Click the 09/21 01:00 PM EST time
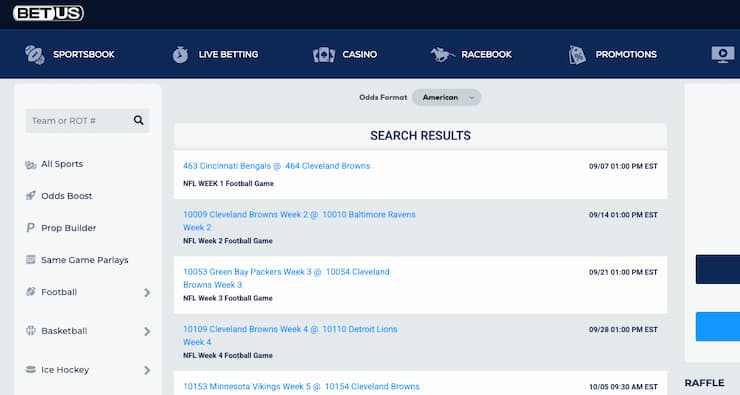740x395 pixels. [x=623, y=272]
